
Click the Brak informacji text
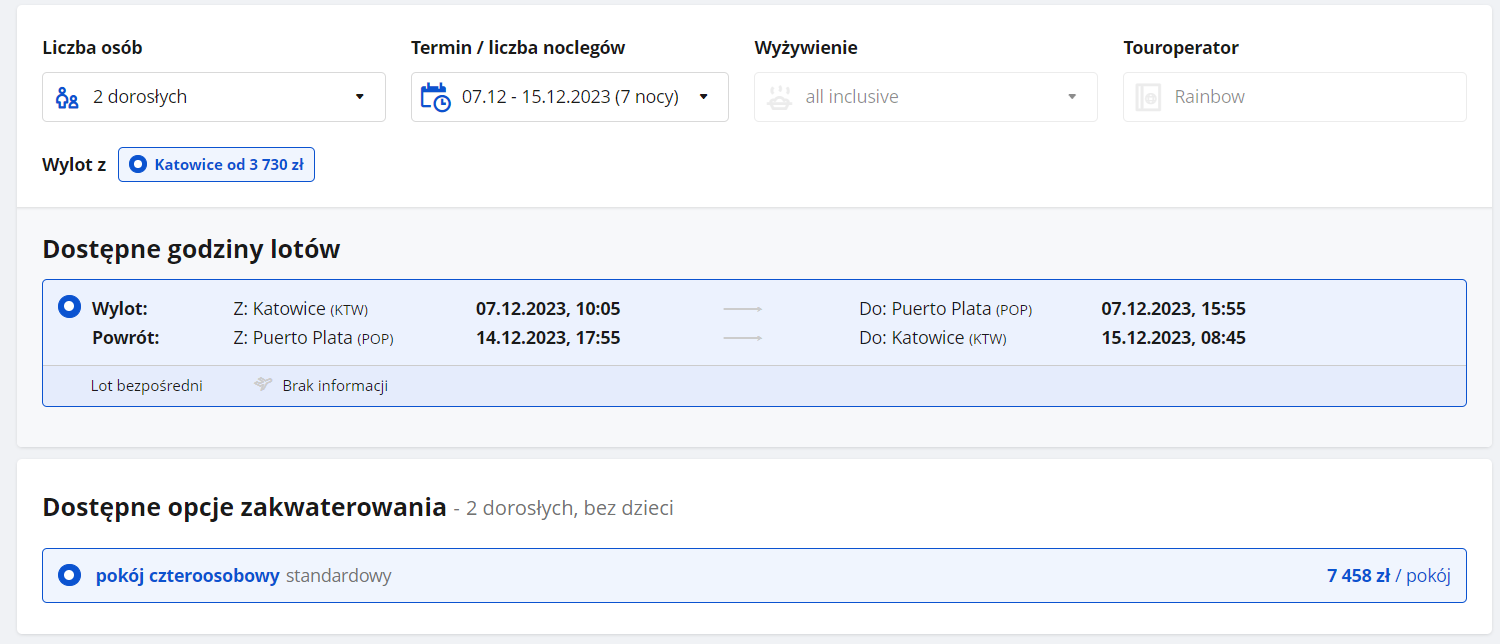pyautogui.click(x=335, y=386)
